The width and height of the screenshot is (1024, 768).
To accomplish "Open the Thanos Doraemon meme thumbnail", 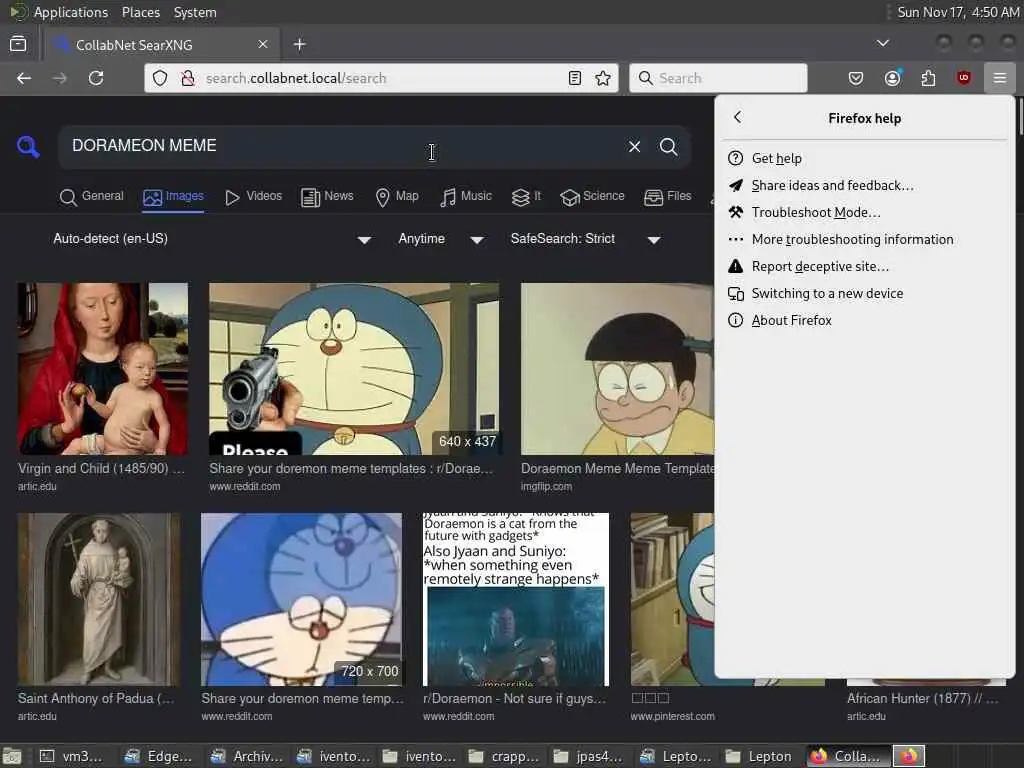I will point(516,599).
